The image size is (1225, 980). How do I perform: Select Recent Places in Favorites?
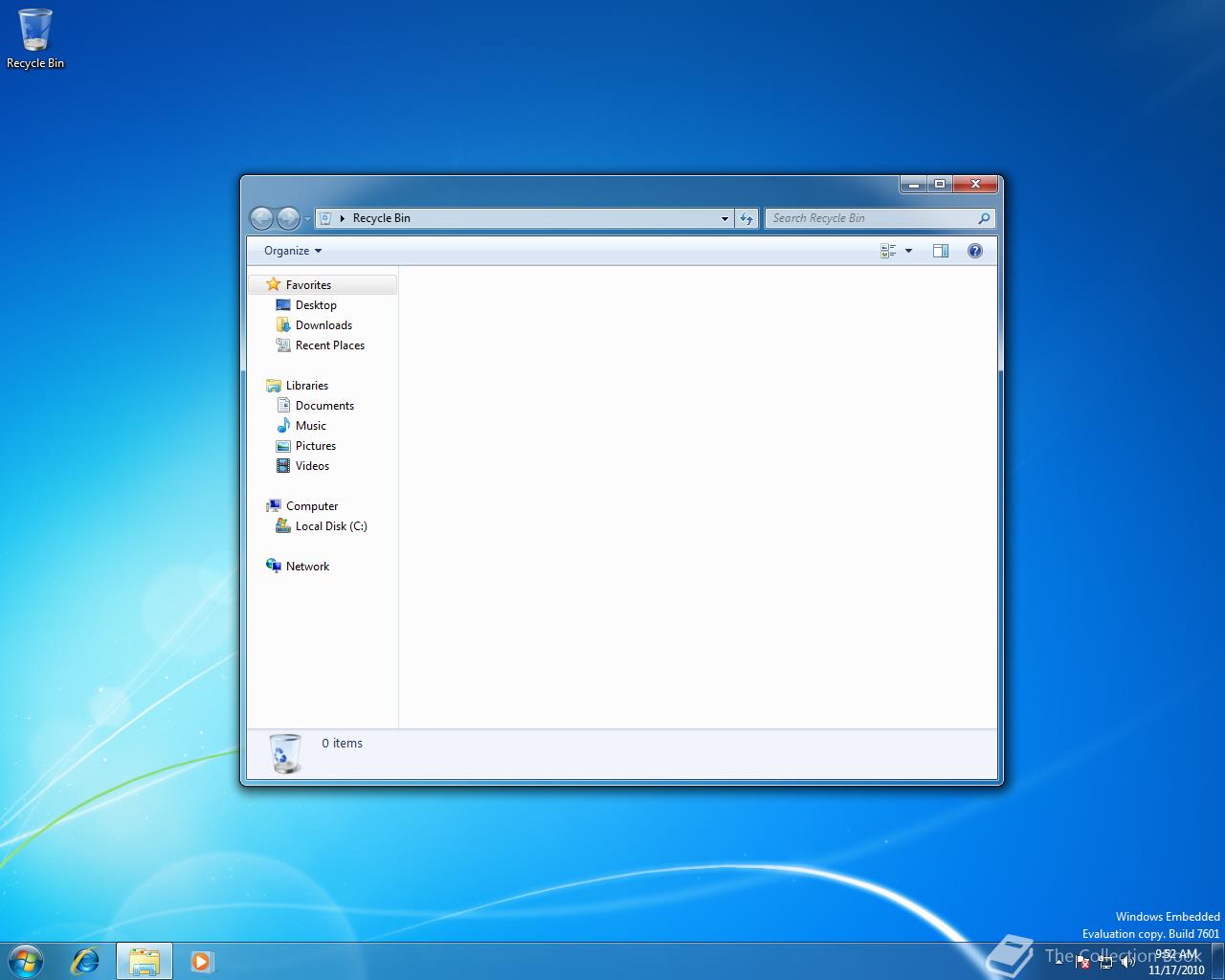click(330, 345)
